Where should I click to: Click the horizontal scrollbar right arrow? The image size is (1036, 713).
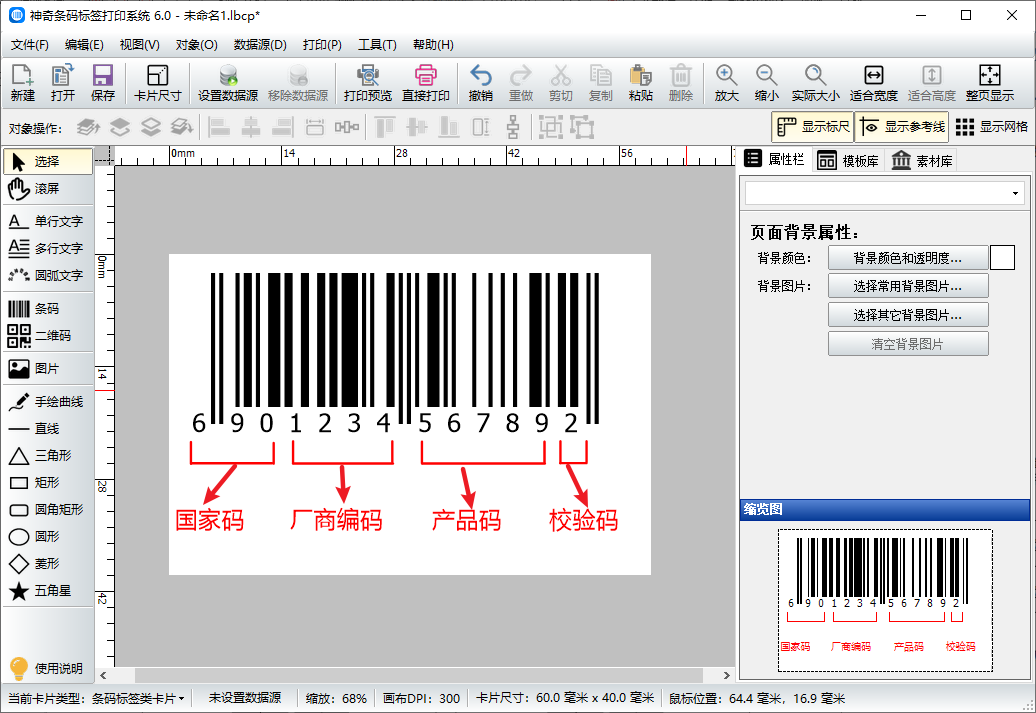(726, 675)
